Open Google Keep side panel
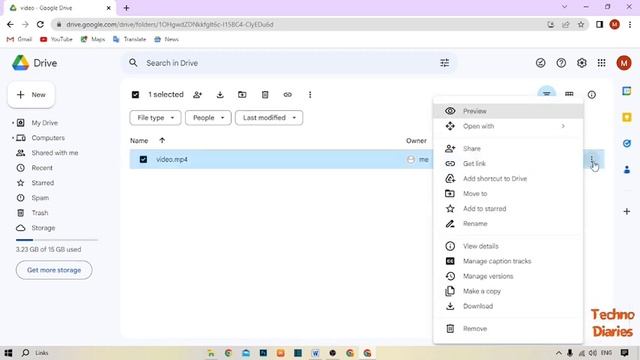This screenshot has height=360, width=640. [x=627, y=118]
